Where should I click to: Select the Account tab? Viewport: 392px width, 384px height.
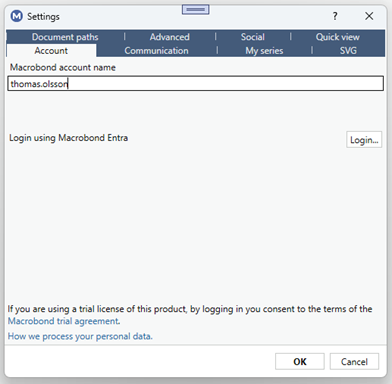pos(51,51)
